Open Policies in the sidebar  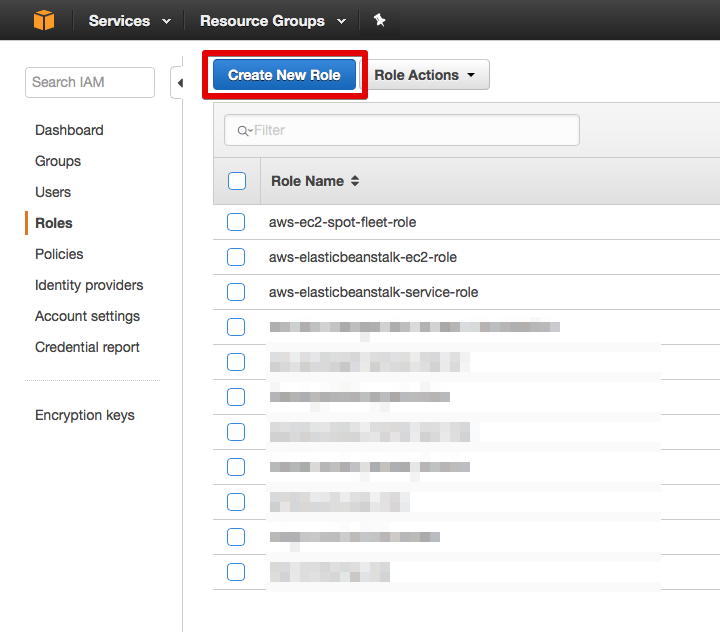point(59,254)
